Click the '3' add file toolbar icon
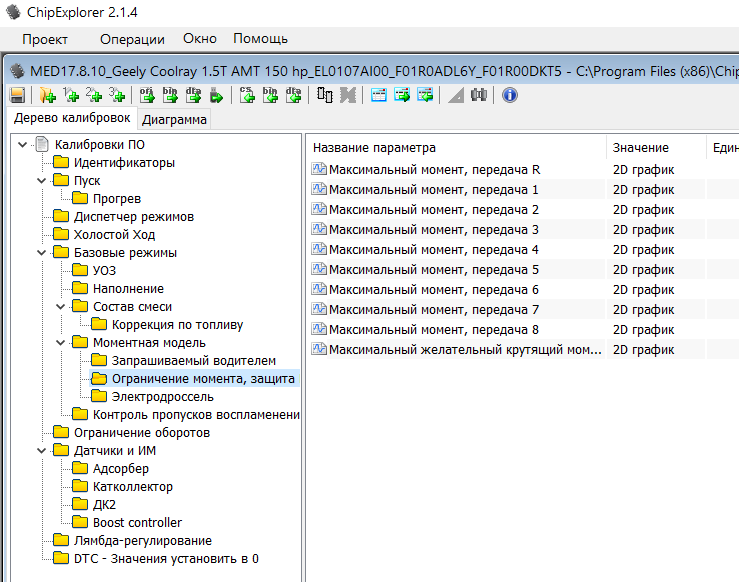The image size is (739, 582). [117, 95]
